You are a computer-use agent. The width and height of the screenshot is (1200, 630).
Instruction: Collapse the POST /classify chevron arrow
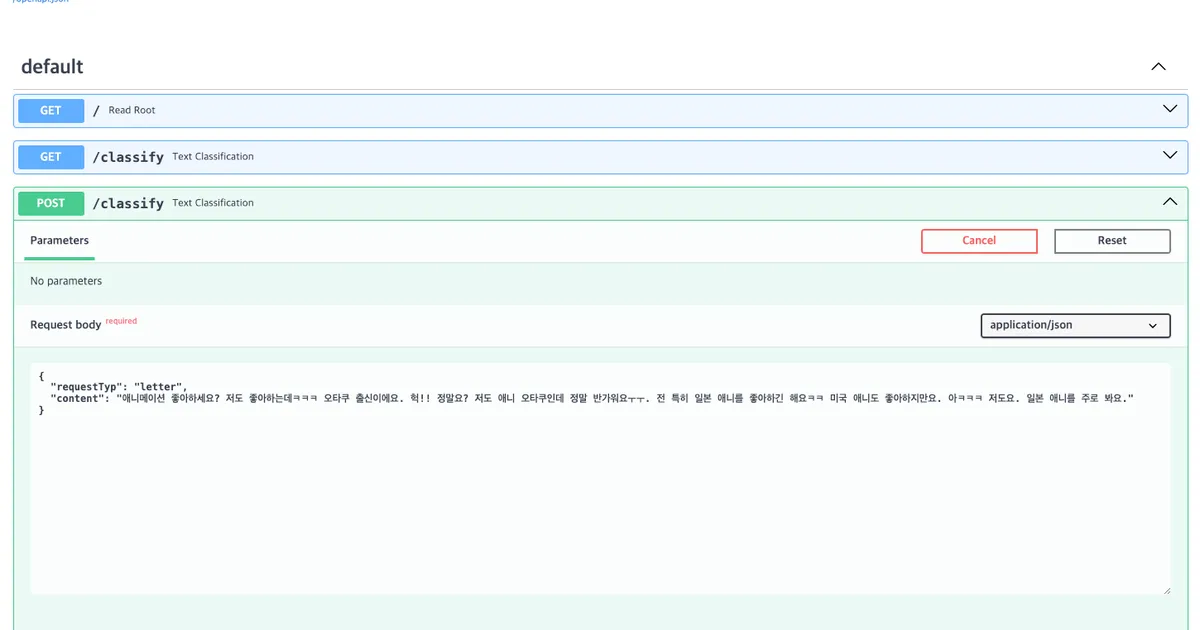[1170, 201]
